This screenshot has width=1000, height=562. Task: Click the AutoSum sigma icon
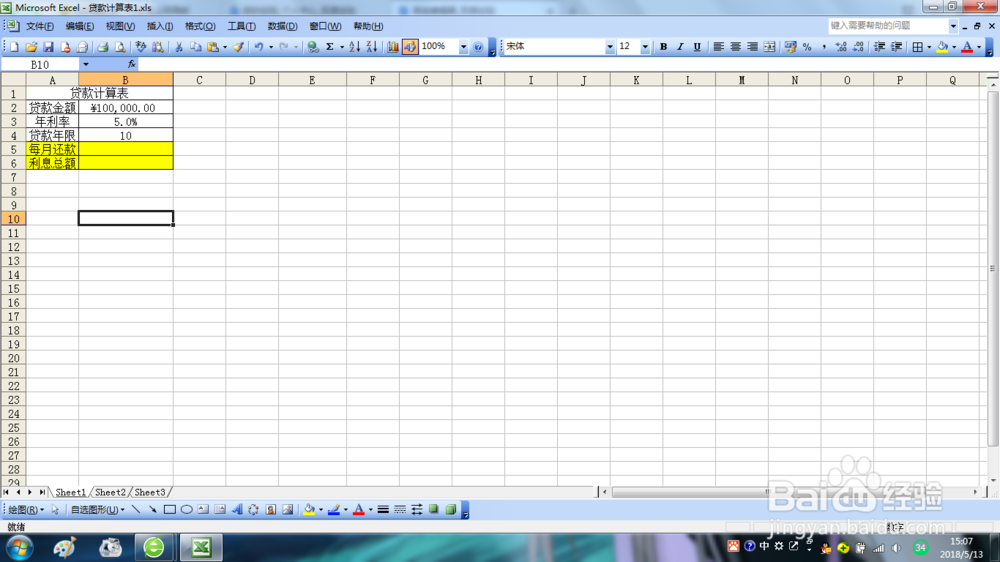pos(330,47)
